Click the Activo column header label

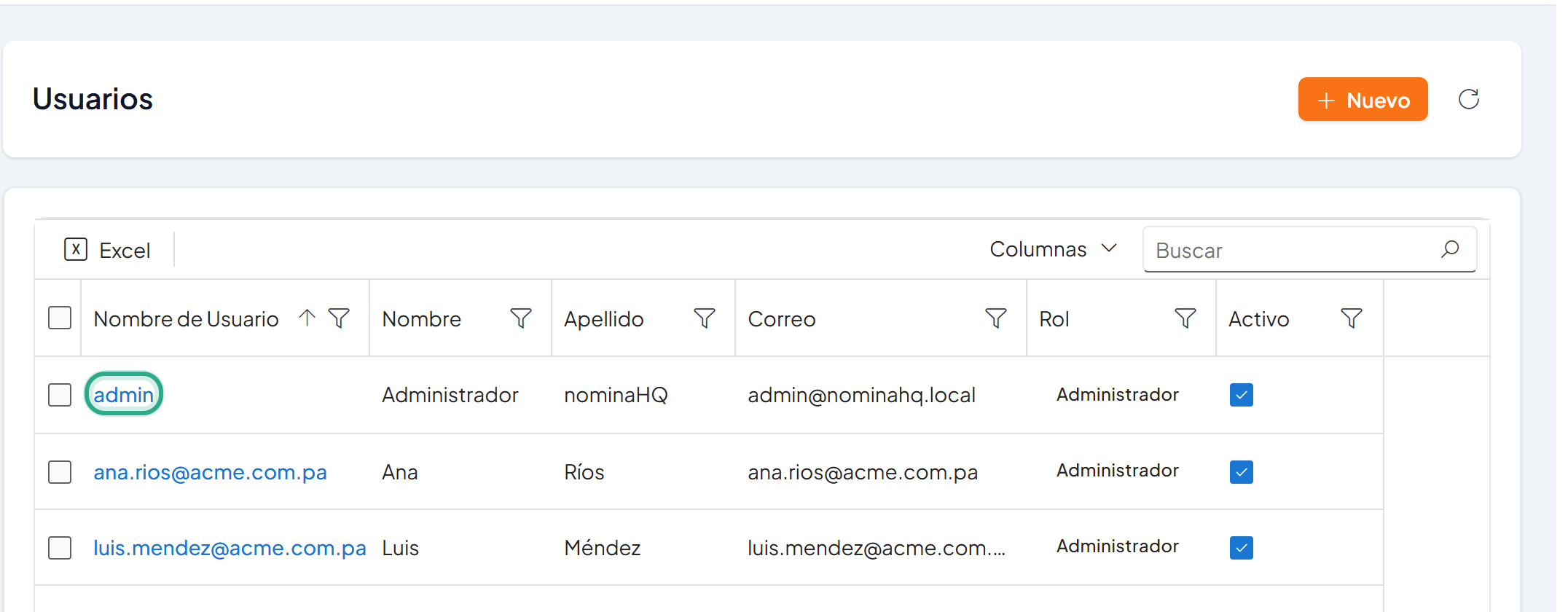tap(1258, 319)
